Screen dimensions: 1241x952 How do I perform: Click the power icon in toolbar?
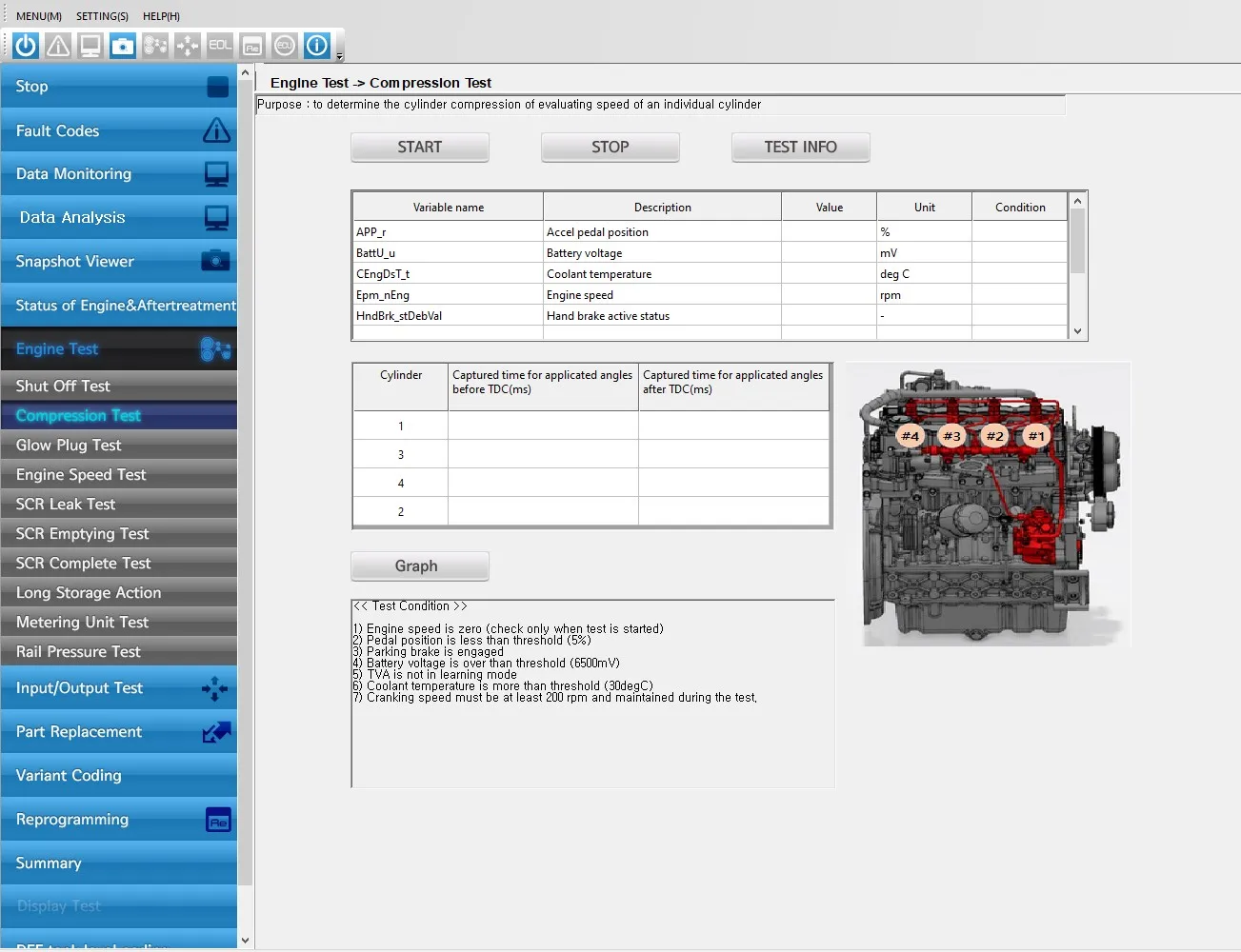point(26,46)
